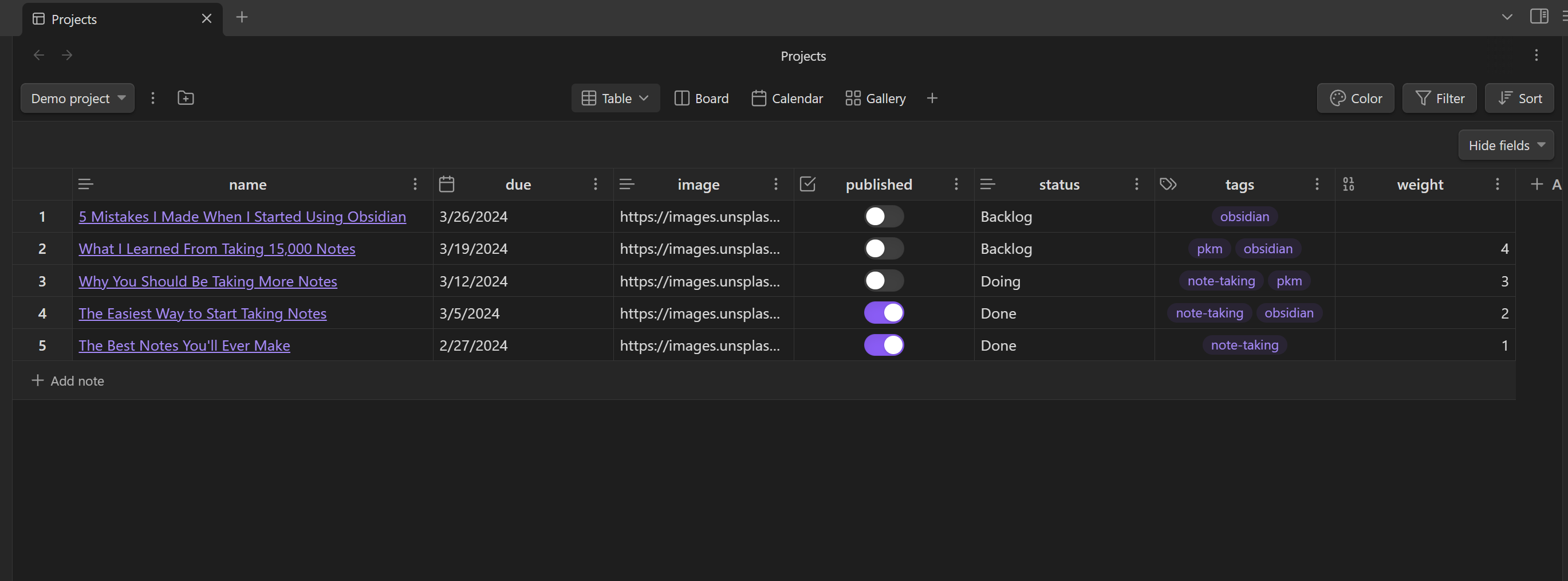Switch to the Calendar view
This screenshot has height=581, width=1568.
787,98
